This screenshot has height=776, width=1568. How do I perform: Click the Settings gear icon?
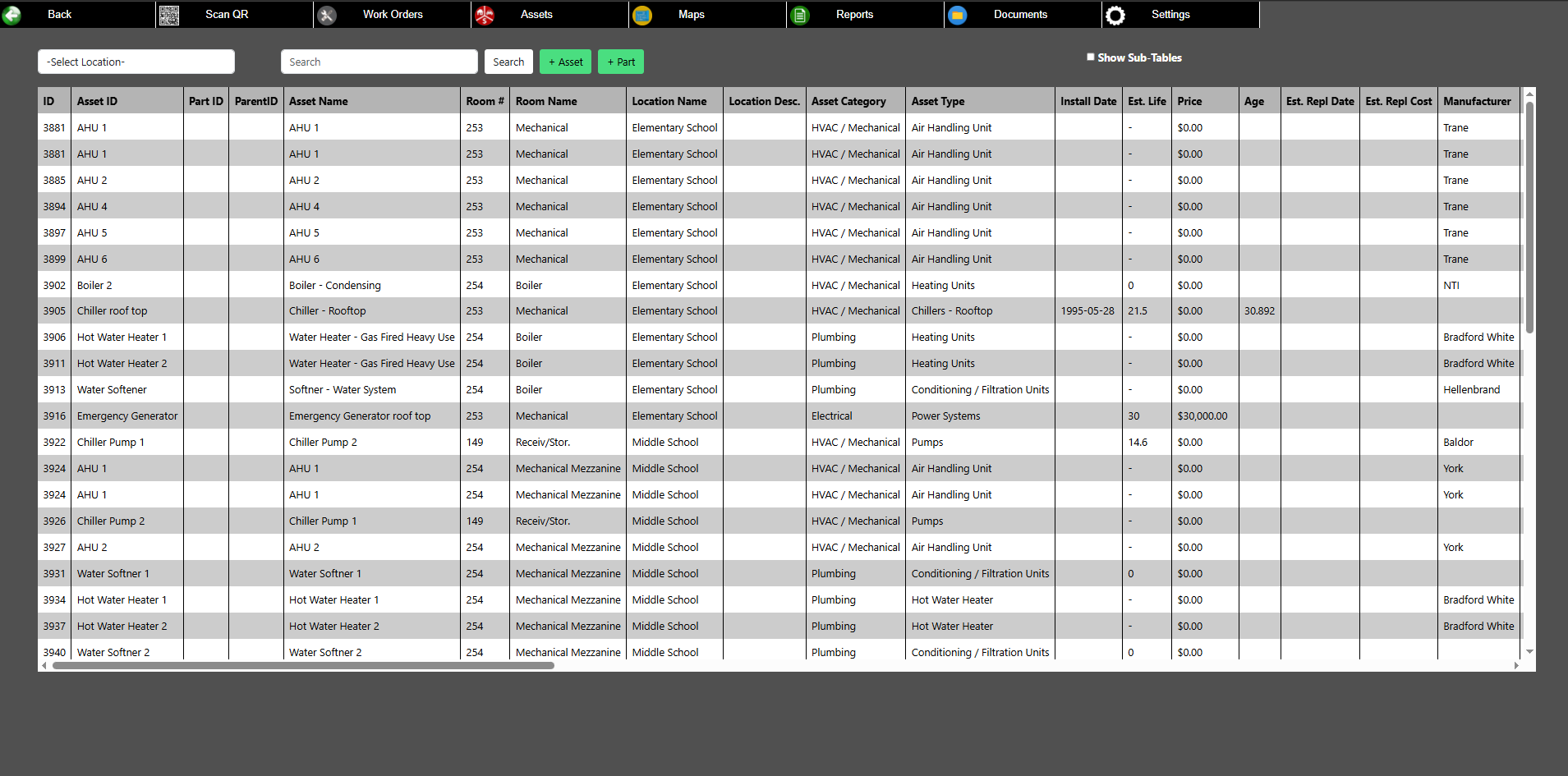point(1115,15)
